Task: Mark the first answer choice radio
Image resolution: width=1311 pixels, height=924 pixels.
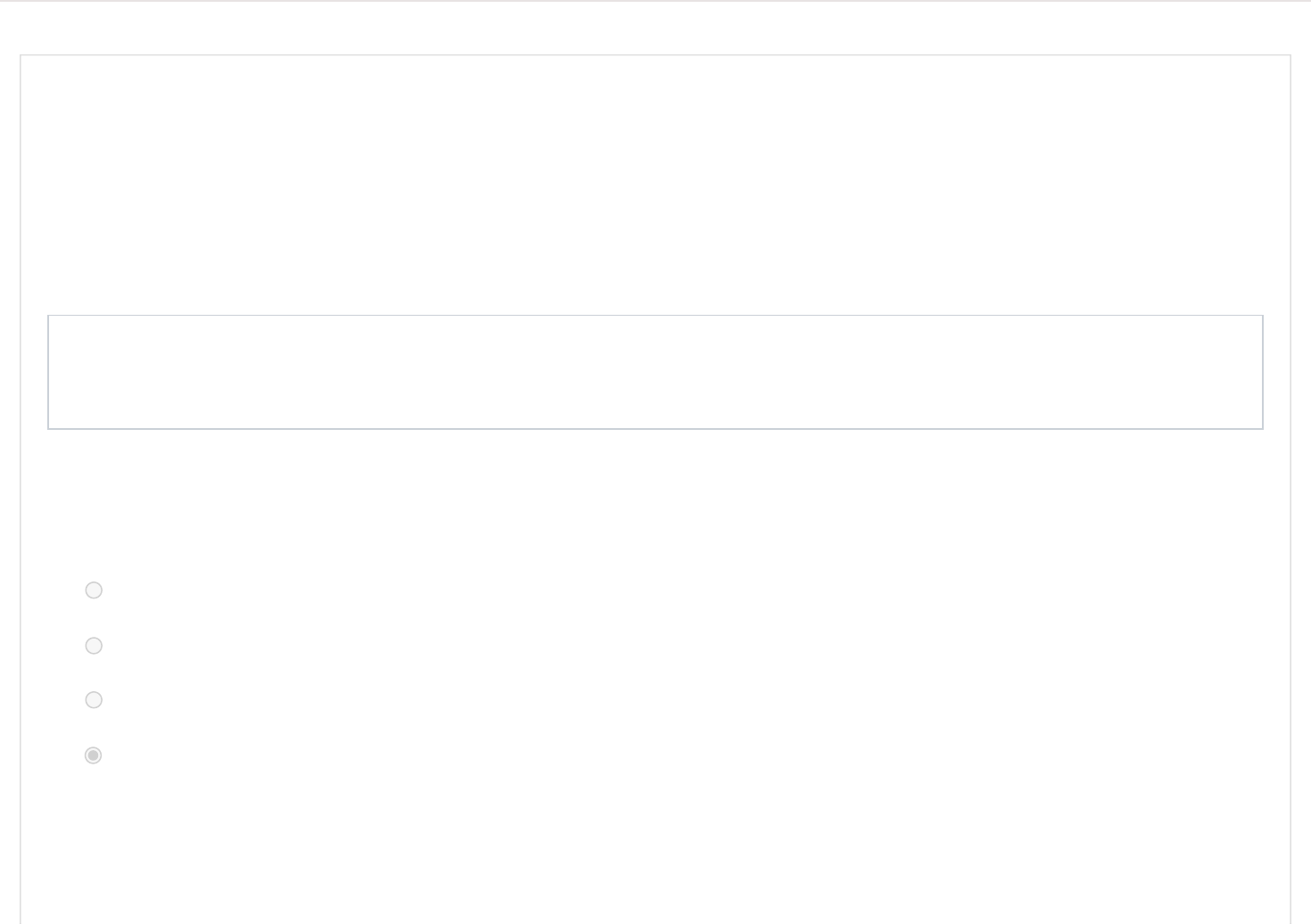Action: [x=94, y=590]
